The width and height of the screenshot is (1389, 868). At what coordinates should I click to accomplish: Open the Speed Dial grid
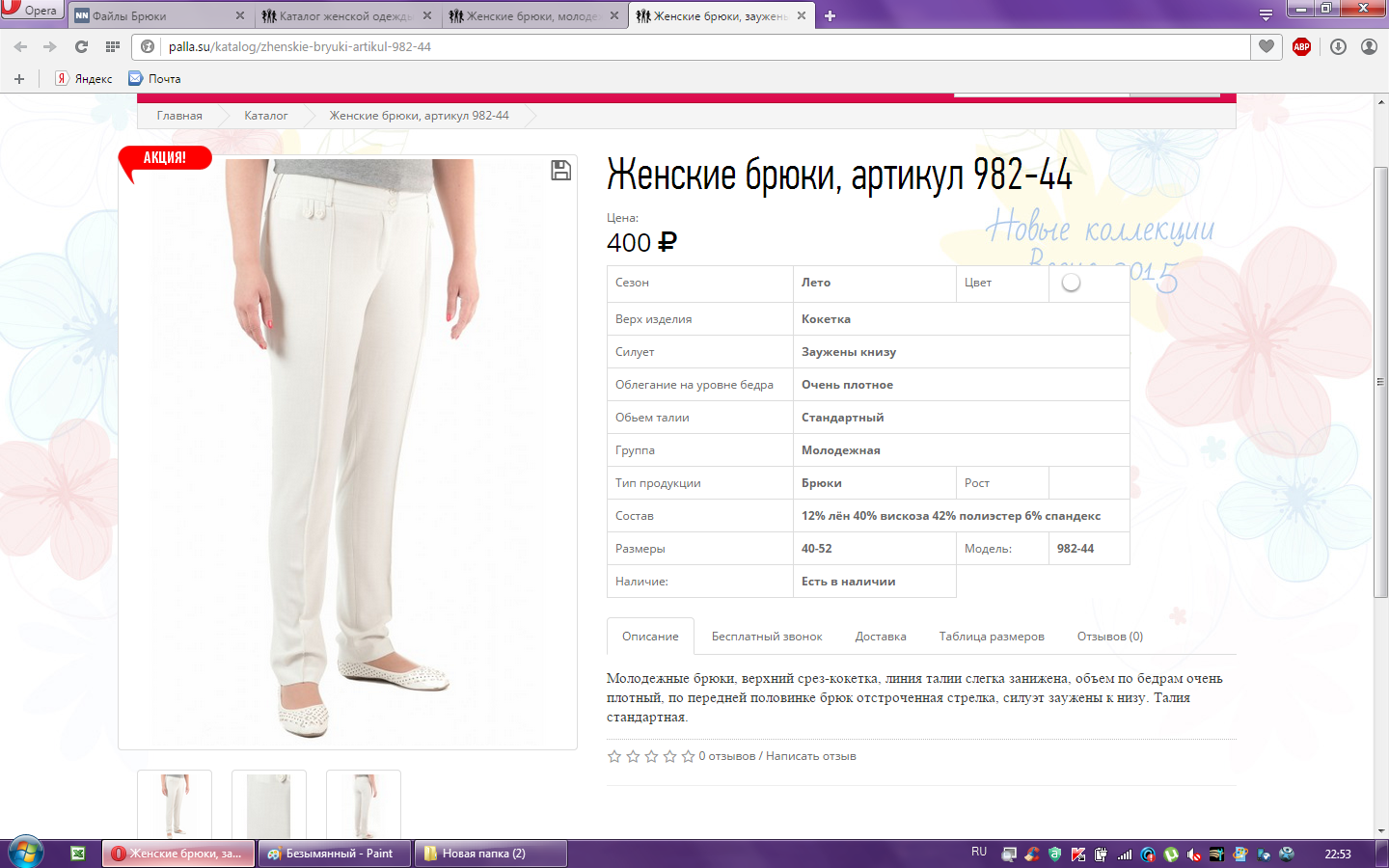[x=113, y=46]
